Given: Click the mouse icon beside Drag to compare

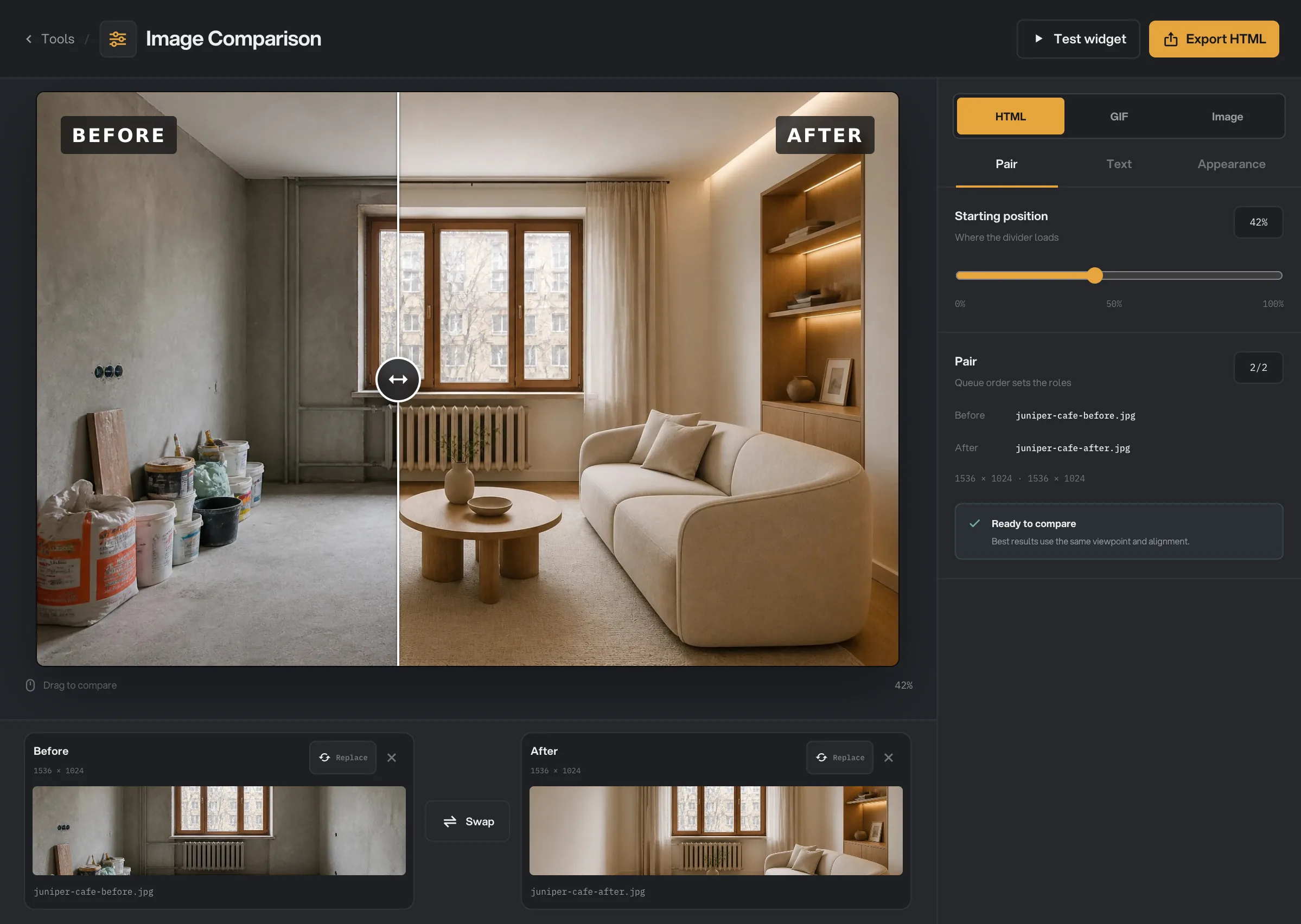Looking at the screenshot, I should (x=31, y=685).
